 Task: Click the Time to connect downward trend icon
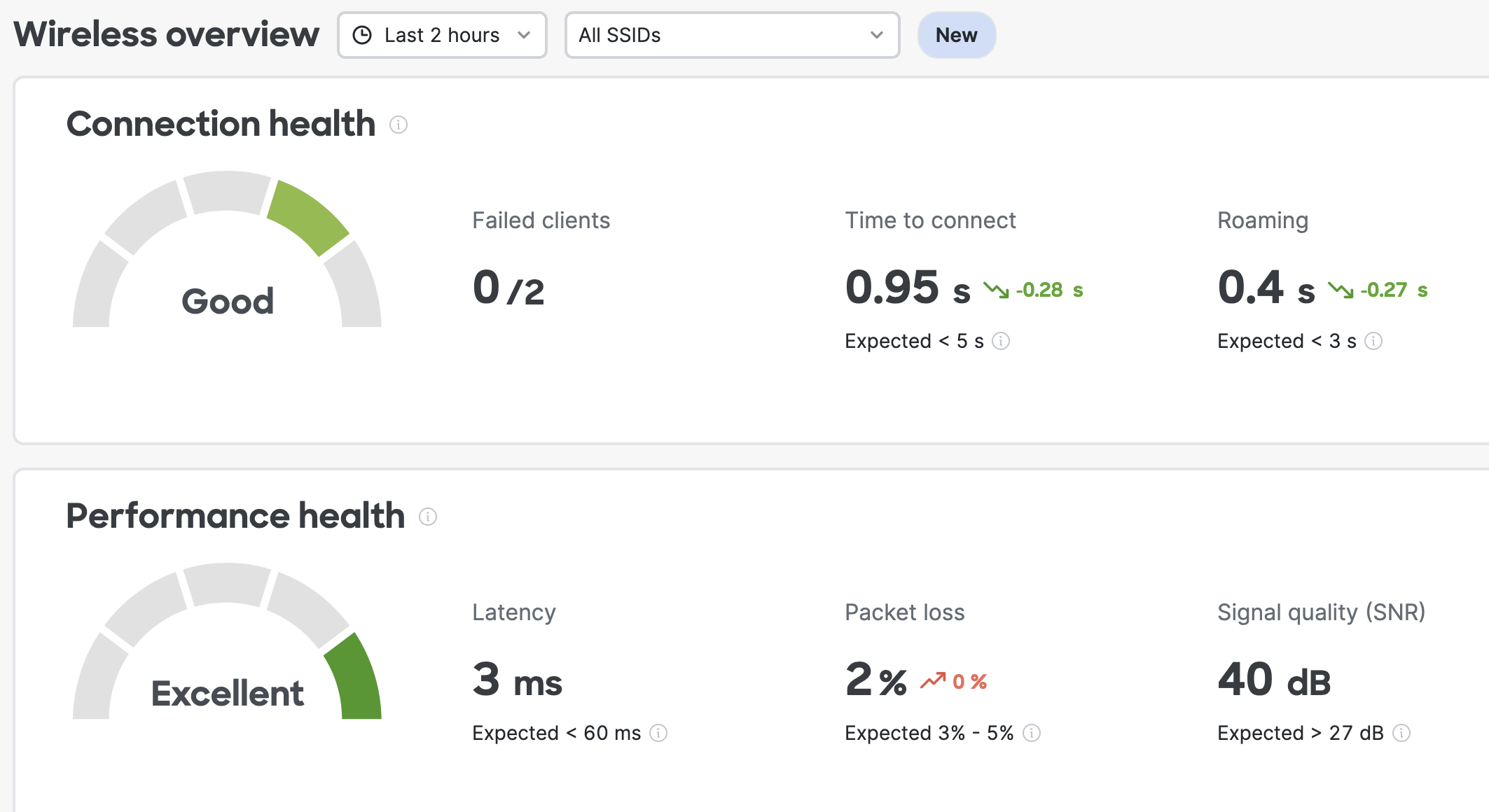pyautogui.click(x=996, y=290)
